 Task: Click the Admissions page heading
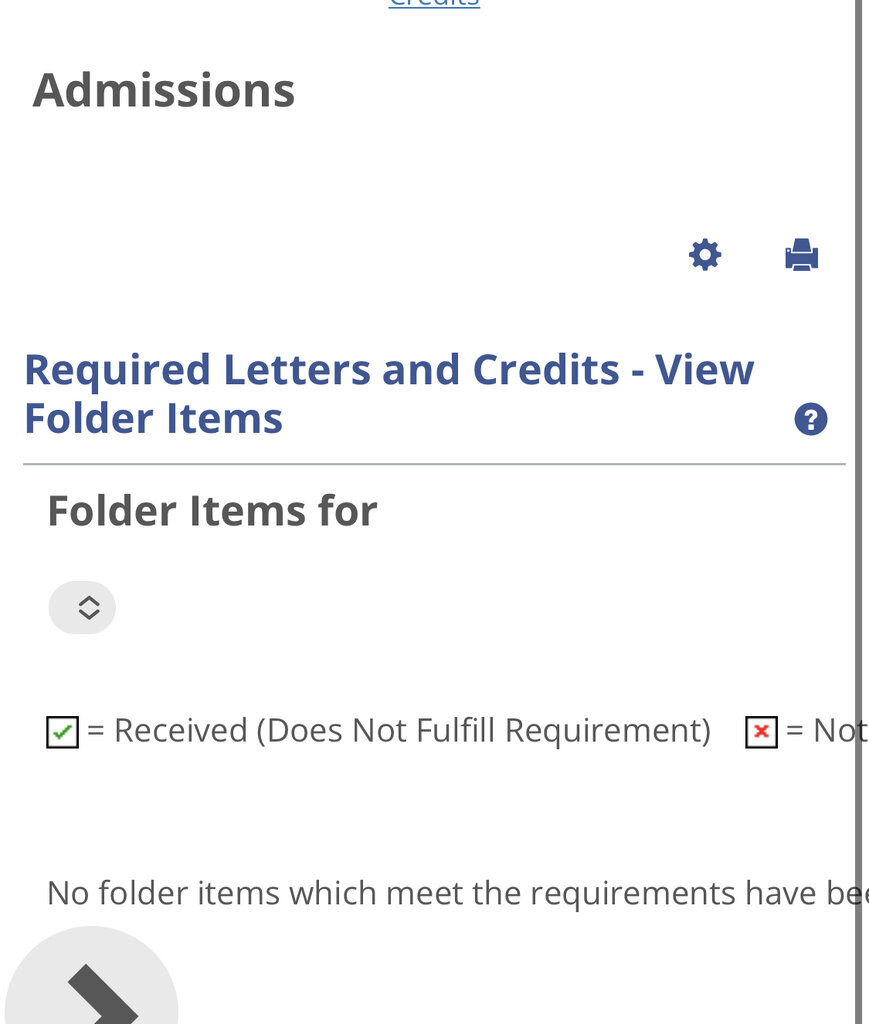tap(164, 91)
